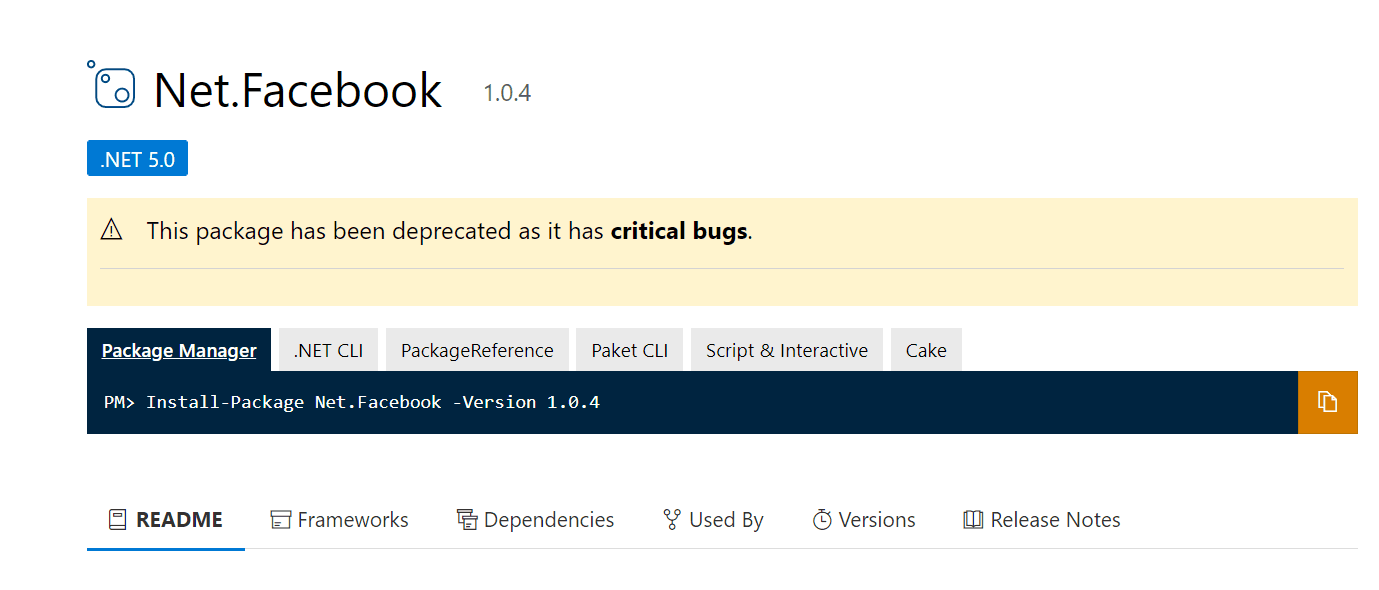Click the Used By branch icon

coord(672,520)
